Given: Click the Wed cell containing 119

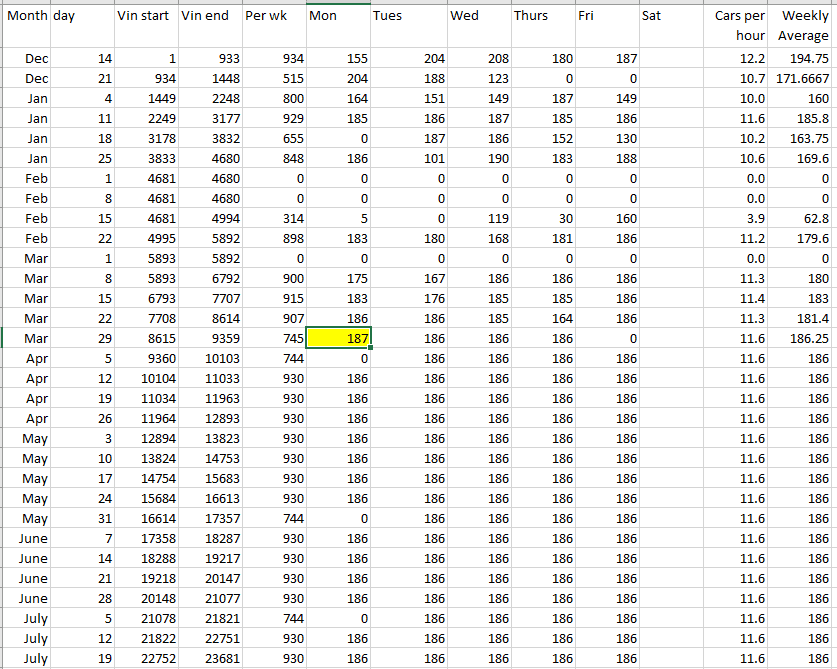Looking at the screenshot, I should point(478,219).
